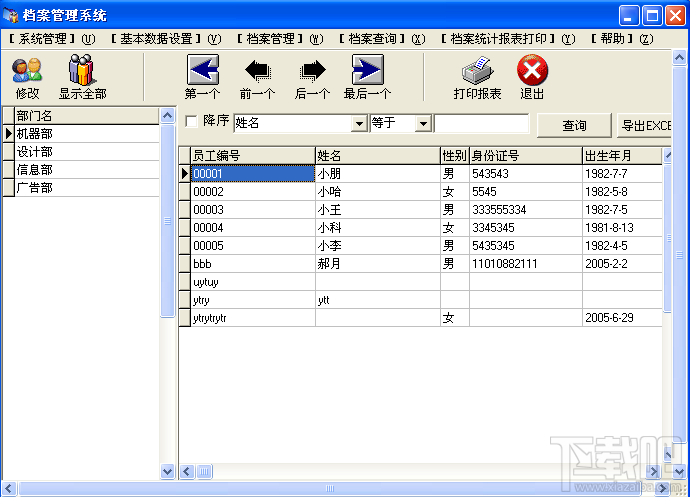
Task: Select department 设计部
Action: click(x=87, y=152)
